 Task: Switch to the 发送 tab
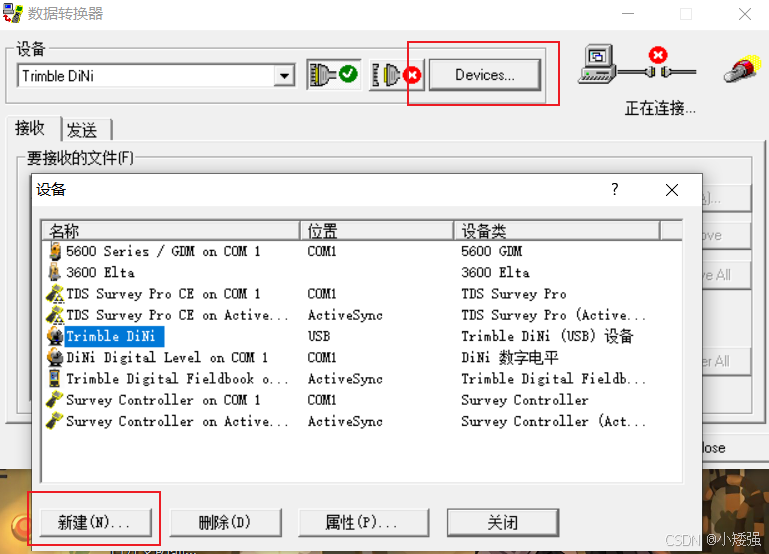(82, 130)
